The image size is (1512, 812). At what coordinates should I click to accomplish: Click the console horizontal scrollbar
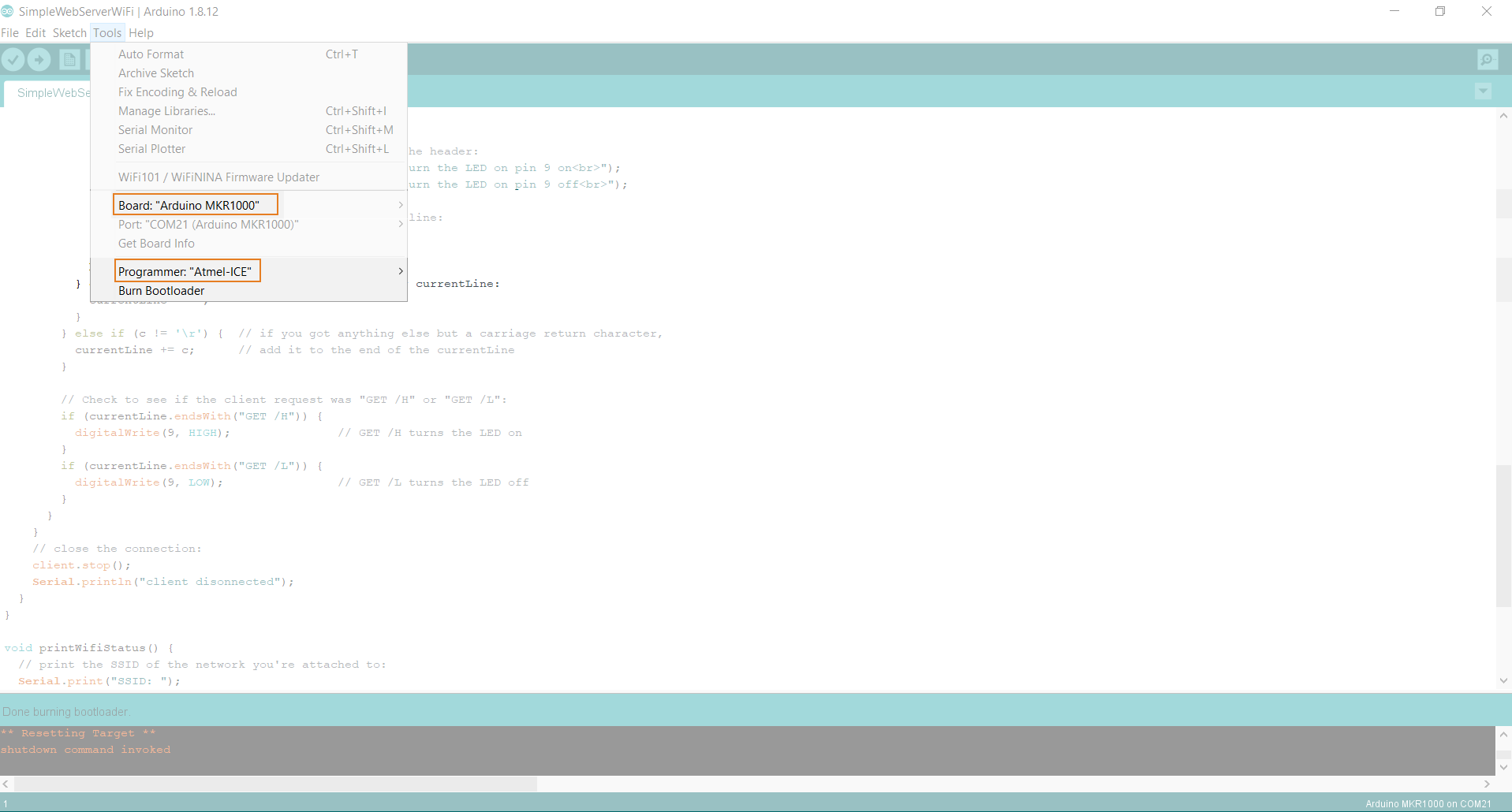tap(276, 784)
